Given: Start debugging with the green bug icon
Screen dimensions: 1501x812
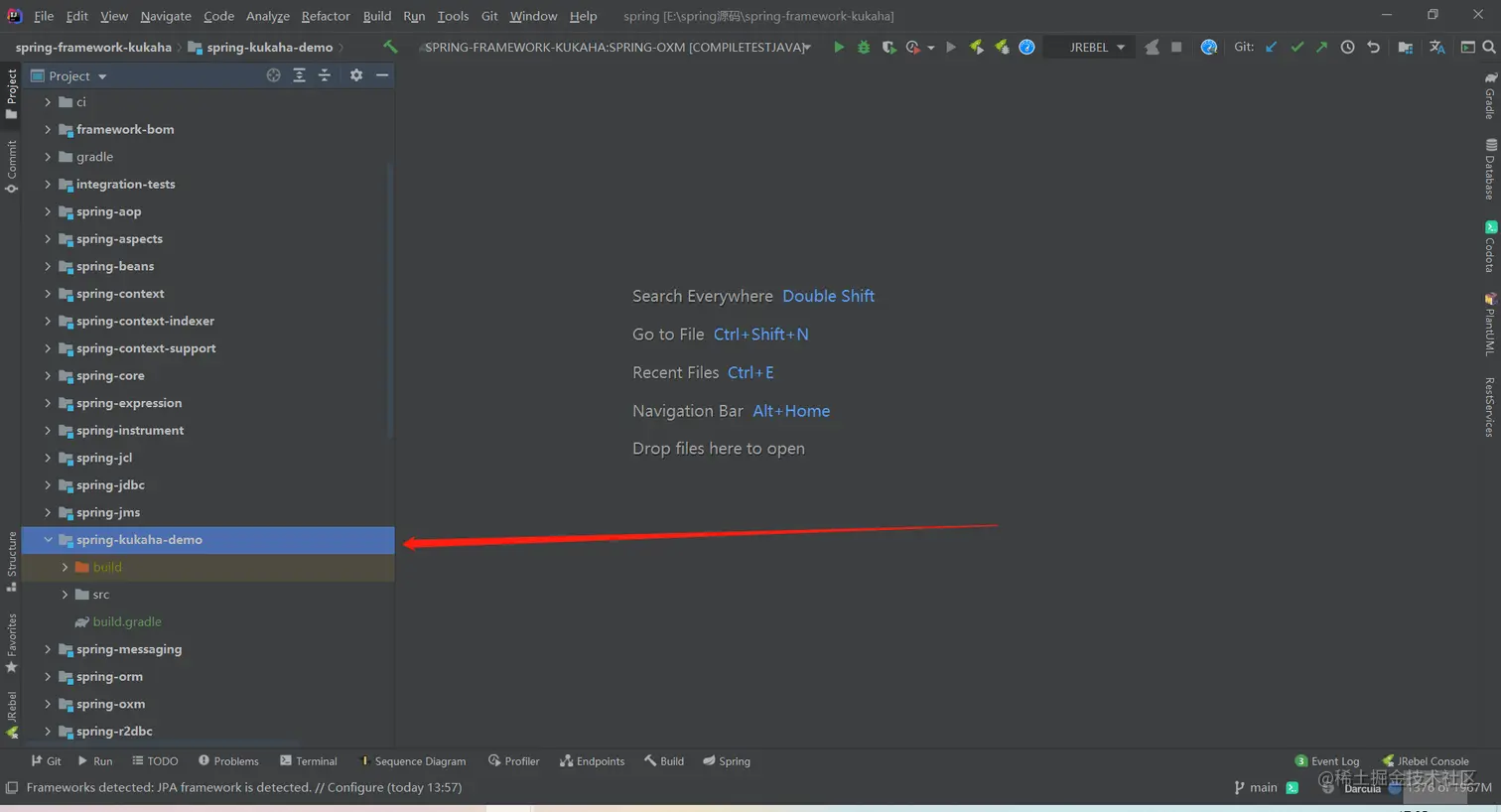Looking at the screenshot, I should (x=864, y=47).
